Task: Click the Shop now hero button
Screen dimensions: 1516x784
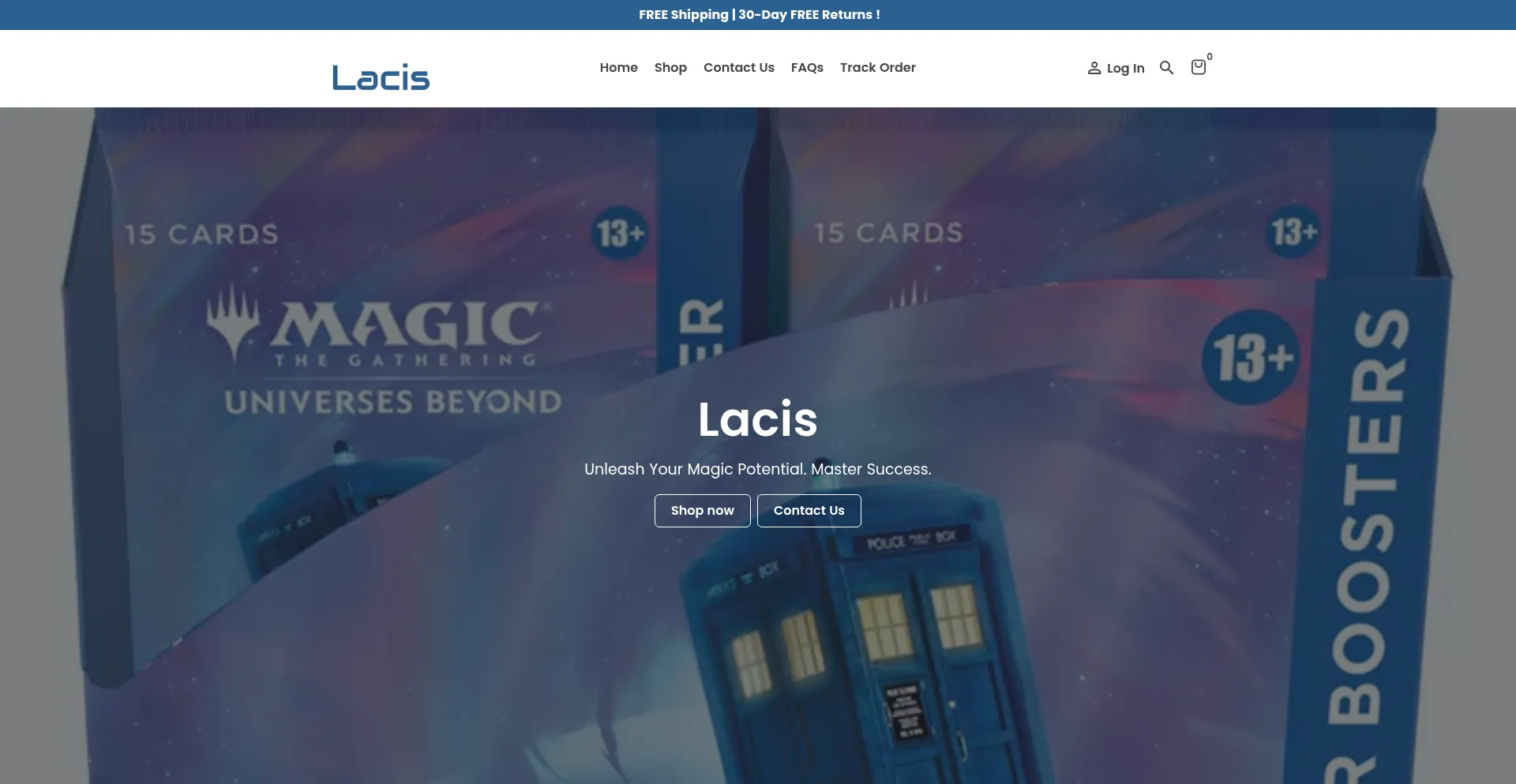Action: click(x=702, y=511)
